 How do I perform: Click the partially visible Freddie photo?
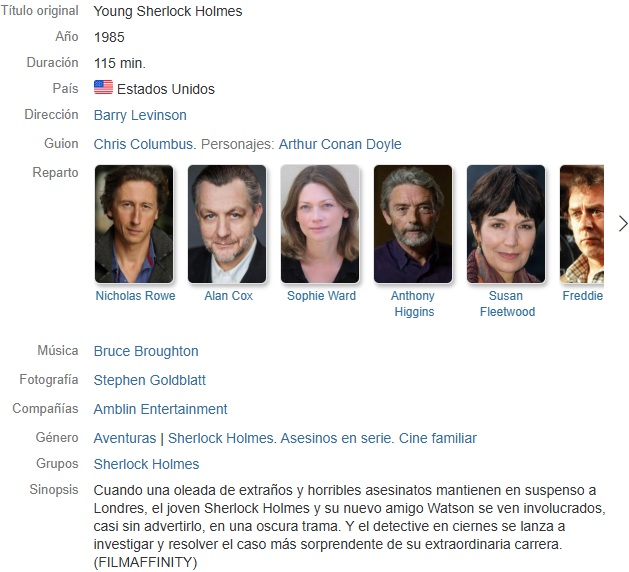(582, 224)
